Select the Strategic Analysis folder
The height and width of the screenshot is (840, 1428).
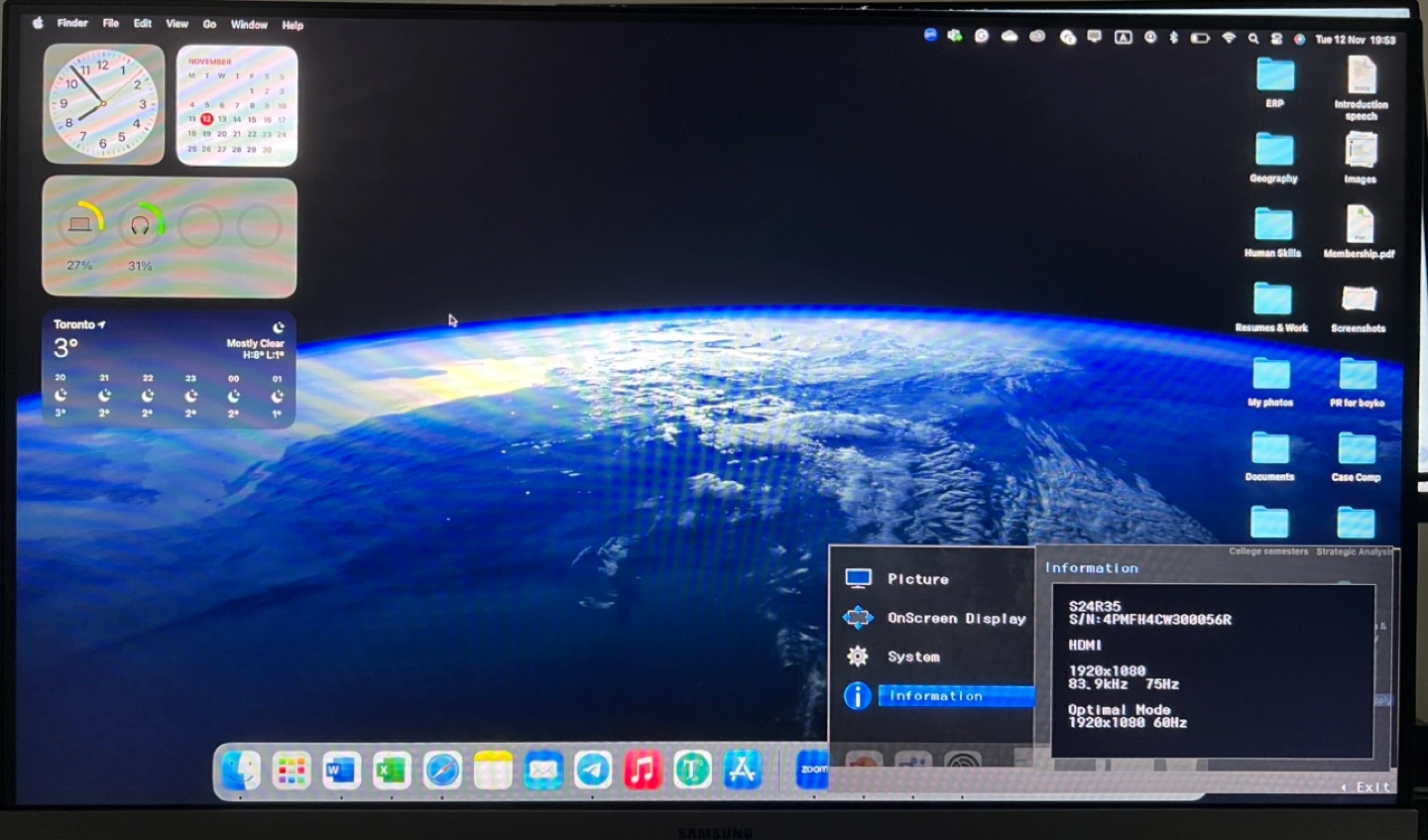pos(1356,531)
